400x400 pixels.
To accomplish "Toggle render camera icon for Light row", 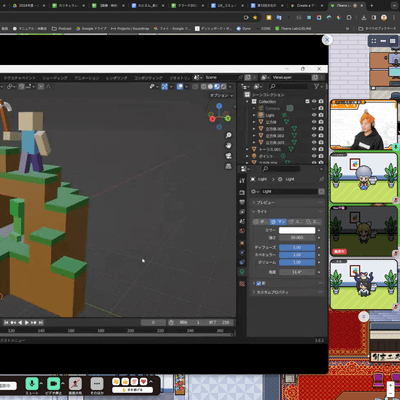I will tap(321, 115).
